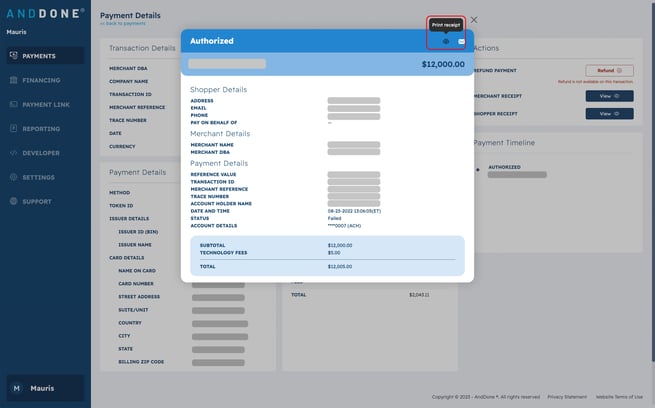
Task: Click the Authorized timeline marker
Action: point(477,168)
